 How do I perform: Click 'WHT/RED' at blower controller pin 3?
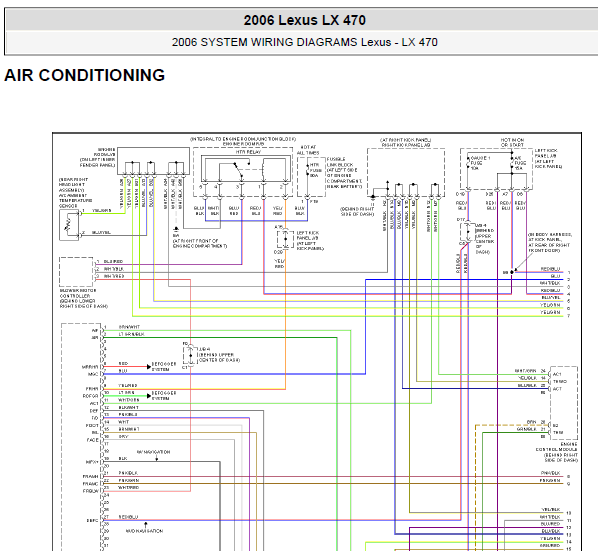pos(114,276)
